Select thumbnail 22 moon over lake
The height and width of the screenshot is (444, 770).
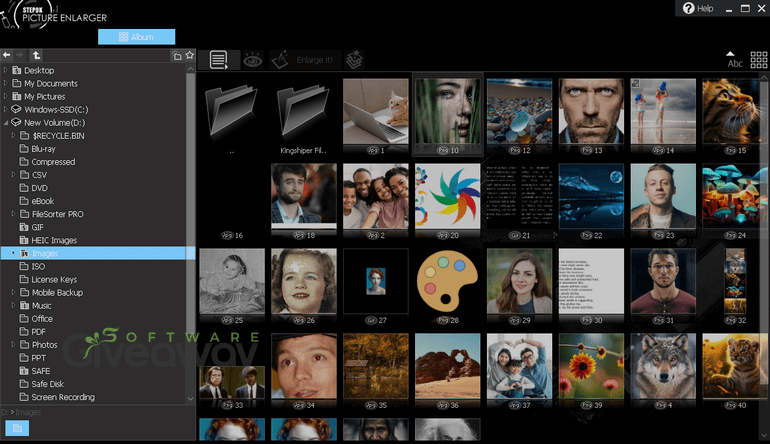(x=591, y=196)
